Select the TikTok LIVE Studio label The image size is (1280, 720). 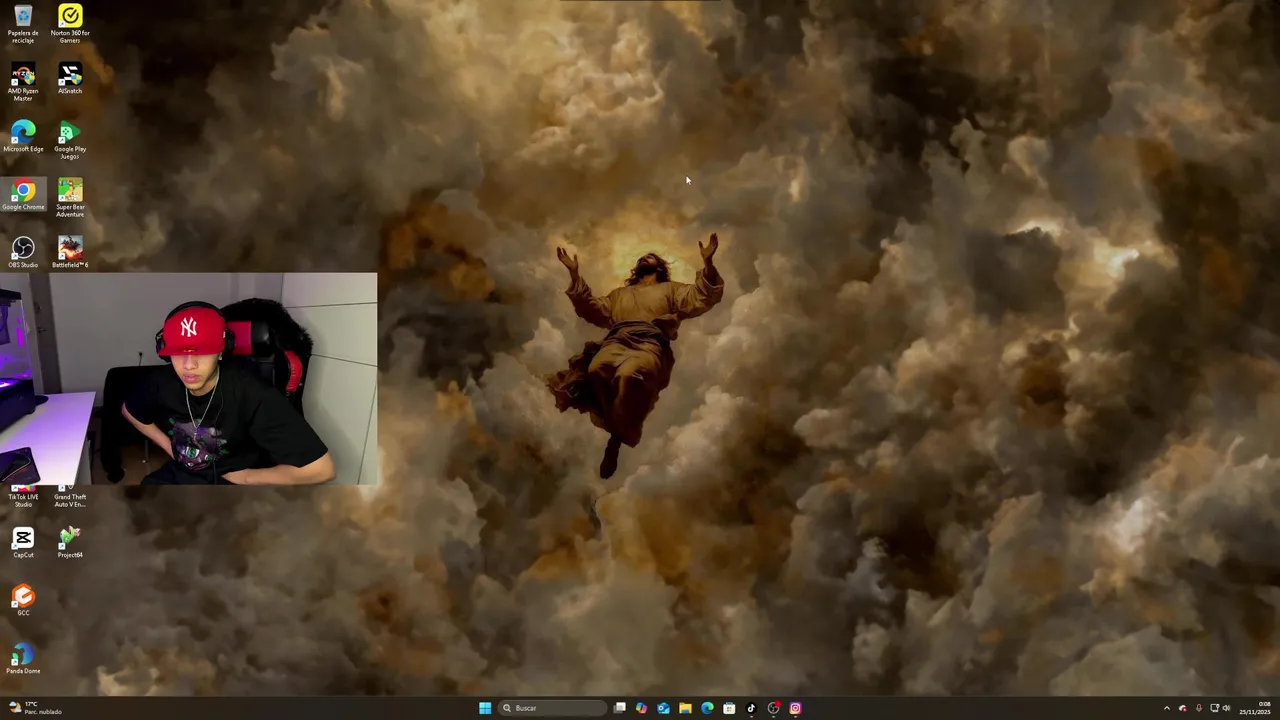[x=23, y=500]
